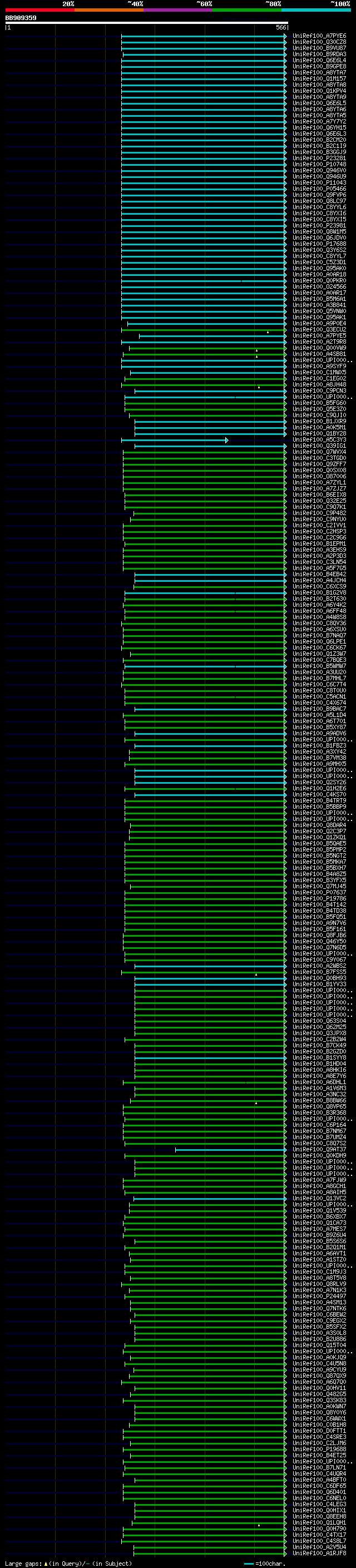Screen dimensions: 356x1568
Task: Select label UniRef100_Q3ECU2
Action: (319, 329)
